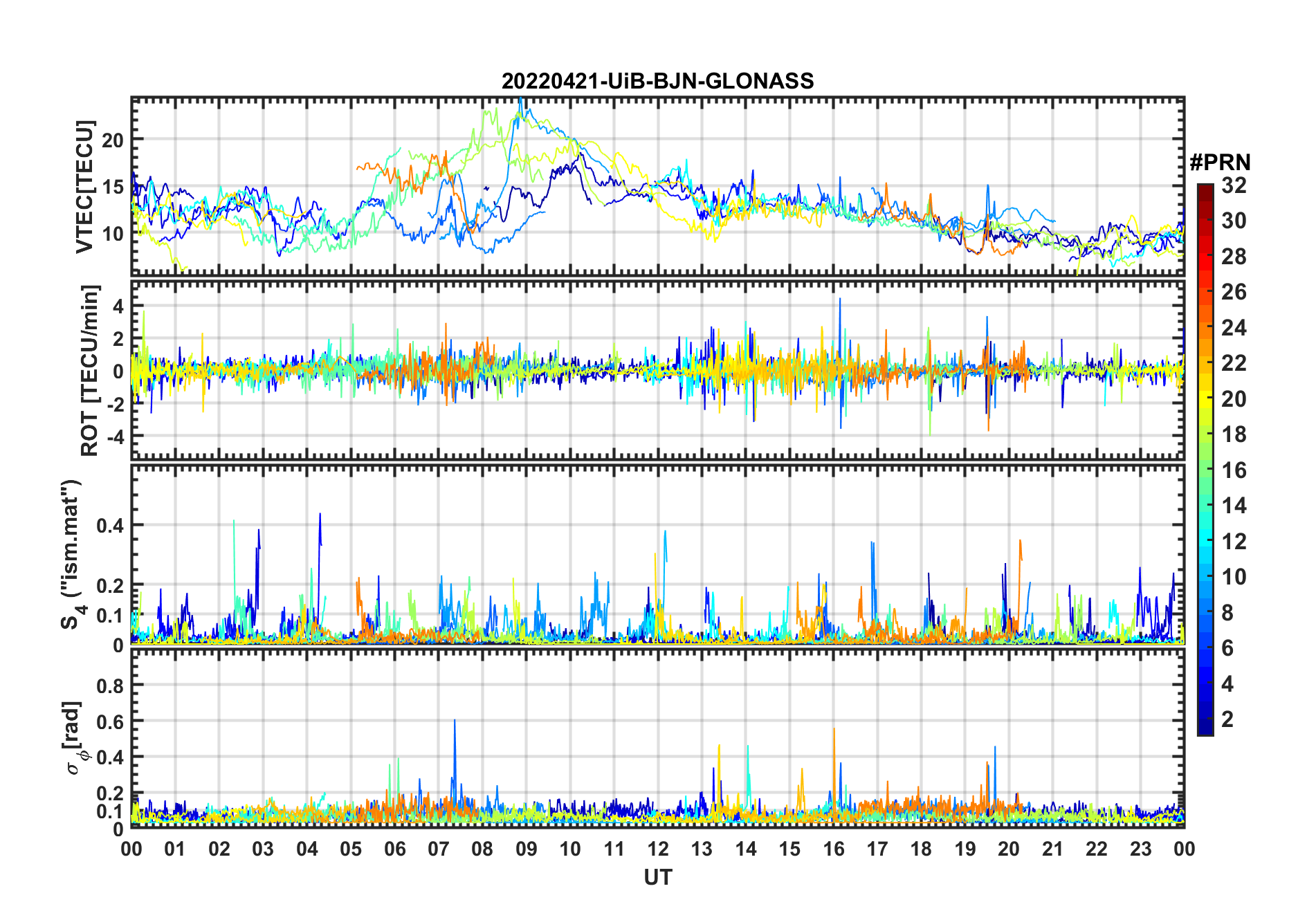Click the colorbar tick label 28
Image resolution: width=1316 pixels, height=920 pixels.
pyautogui.click(x=1234, y=257)
